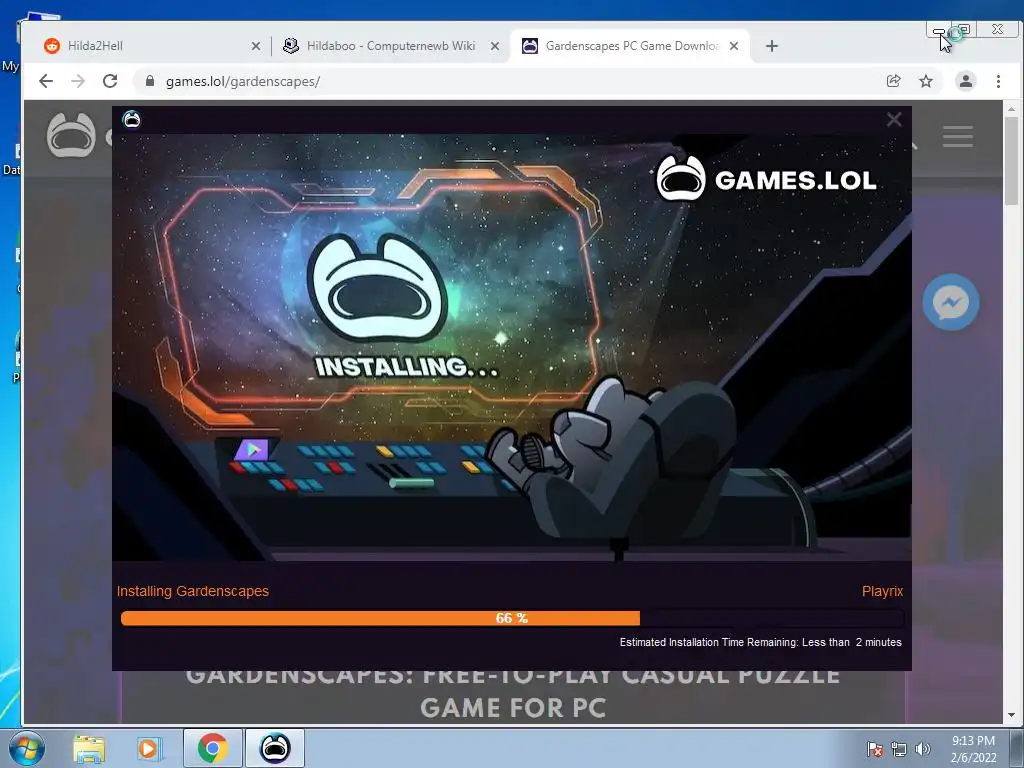Close the Hildaboo Computernewb Wiki tab
1024x768 pixels.
(x=495, y=46)
